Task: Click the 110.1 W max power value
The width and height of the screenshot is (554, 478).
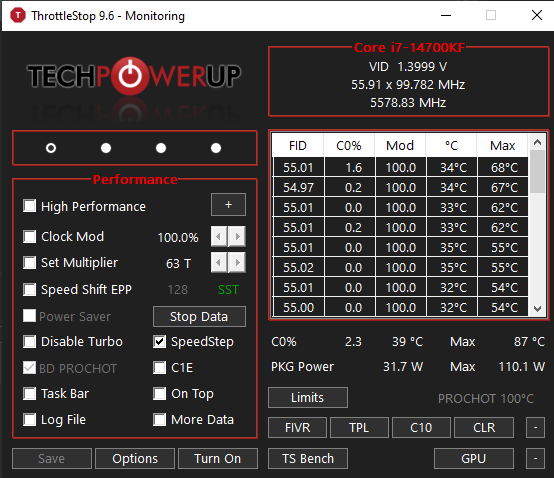Action: (x=521, y=367)
